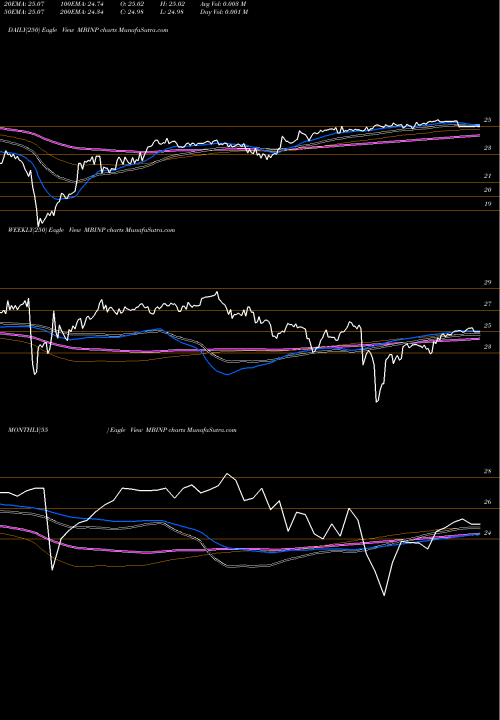Click the WEEKLY(250) Eagle View chart title

[x=91, y=230]
